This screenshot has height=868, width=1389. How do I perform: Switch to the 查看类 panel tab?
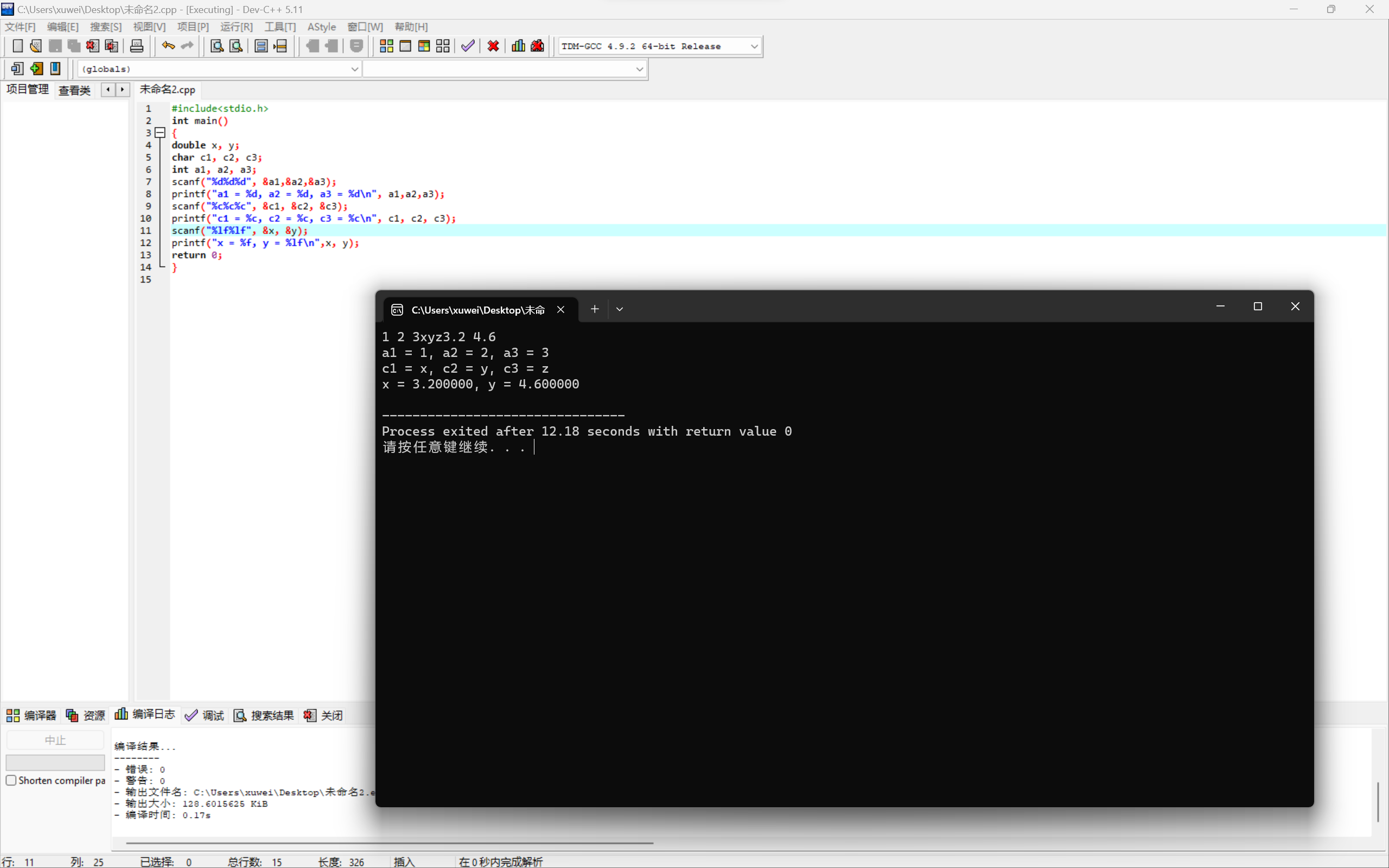tap(75, 90)
